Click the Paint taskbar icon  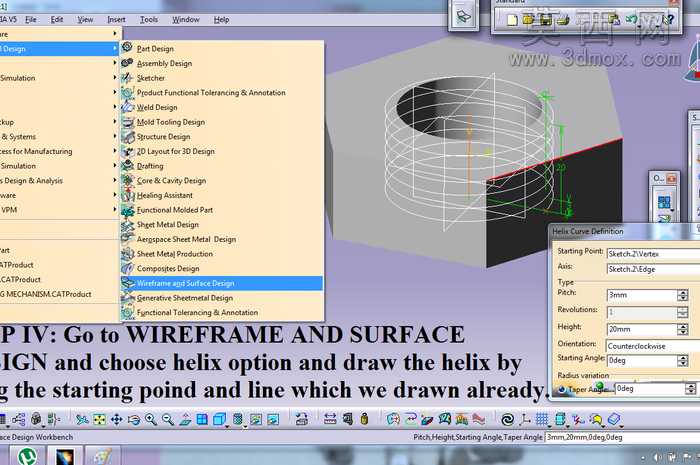pos(102,456)
